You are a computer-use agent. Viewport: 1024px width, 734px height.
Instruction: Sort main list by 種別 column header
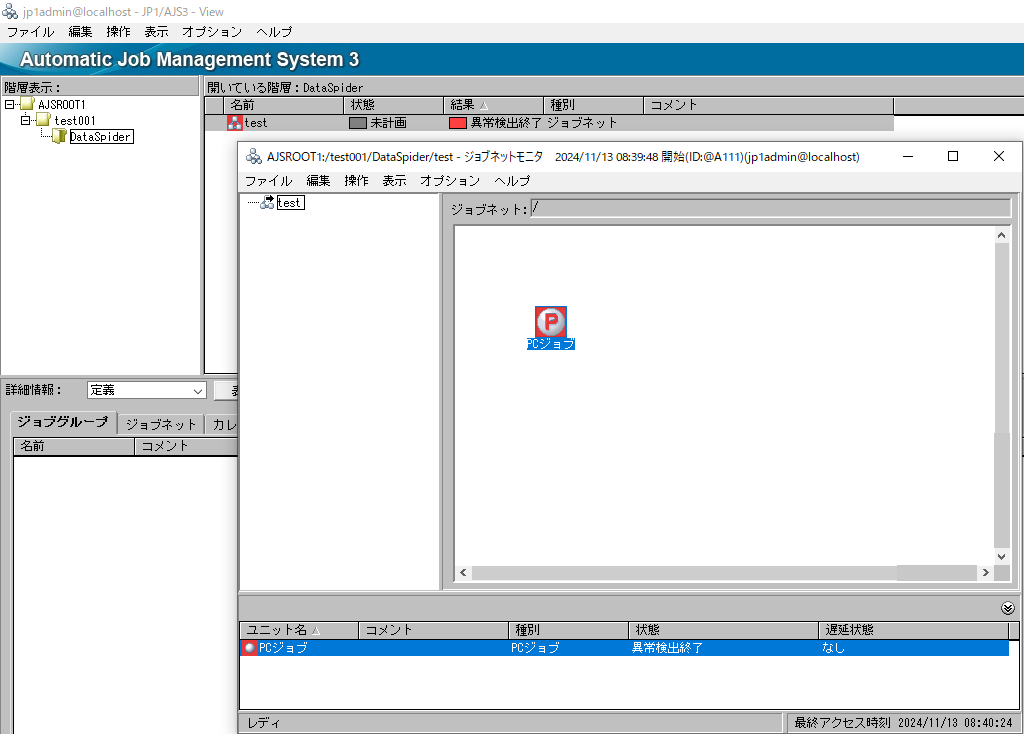(x=594, y=105)
